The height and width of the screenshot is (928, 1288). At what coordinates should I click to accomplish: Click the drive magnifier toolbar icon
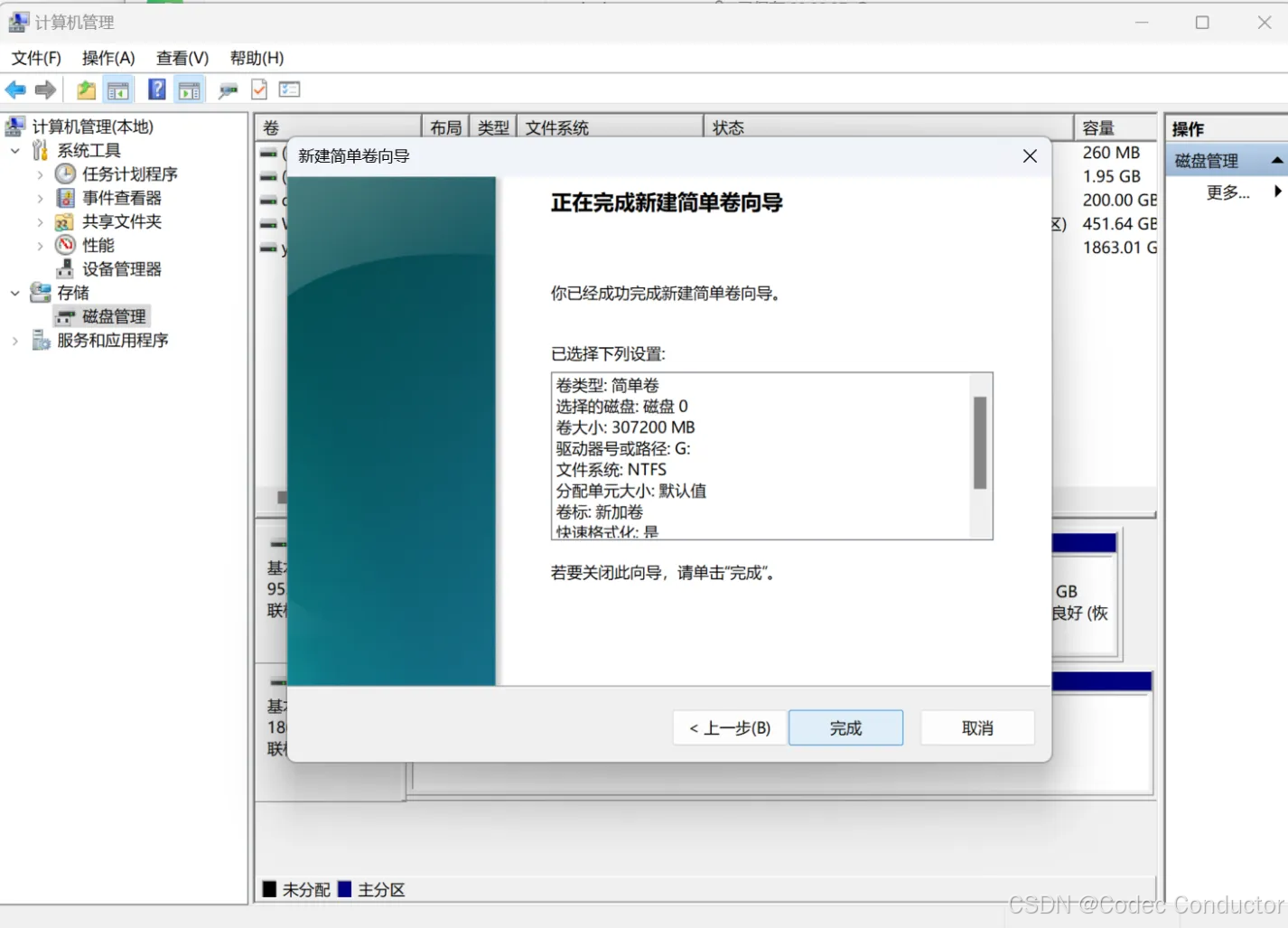click(229, 89)
